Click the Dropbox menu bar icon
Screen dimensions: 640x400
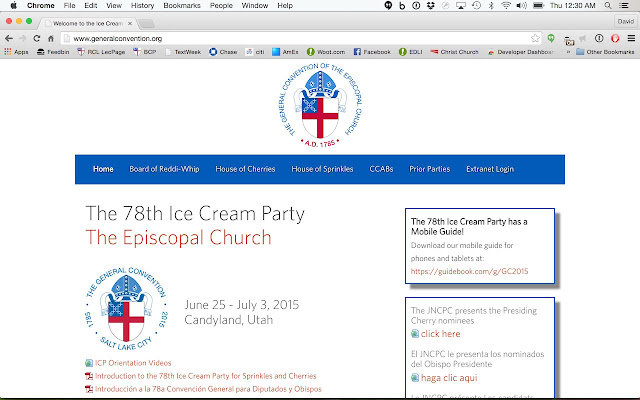pos(431,5)
